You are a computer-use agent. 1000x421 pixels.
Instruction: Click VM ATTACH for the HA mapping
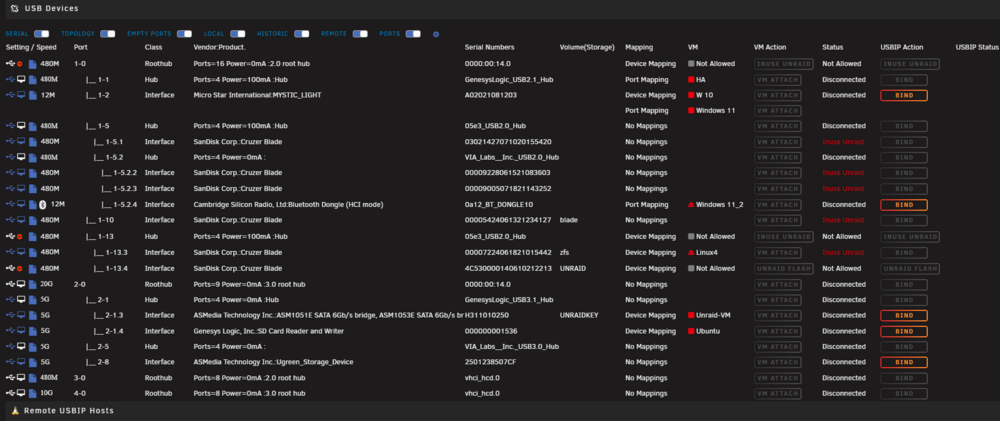[777, 80]
